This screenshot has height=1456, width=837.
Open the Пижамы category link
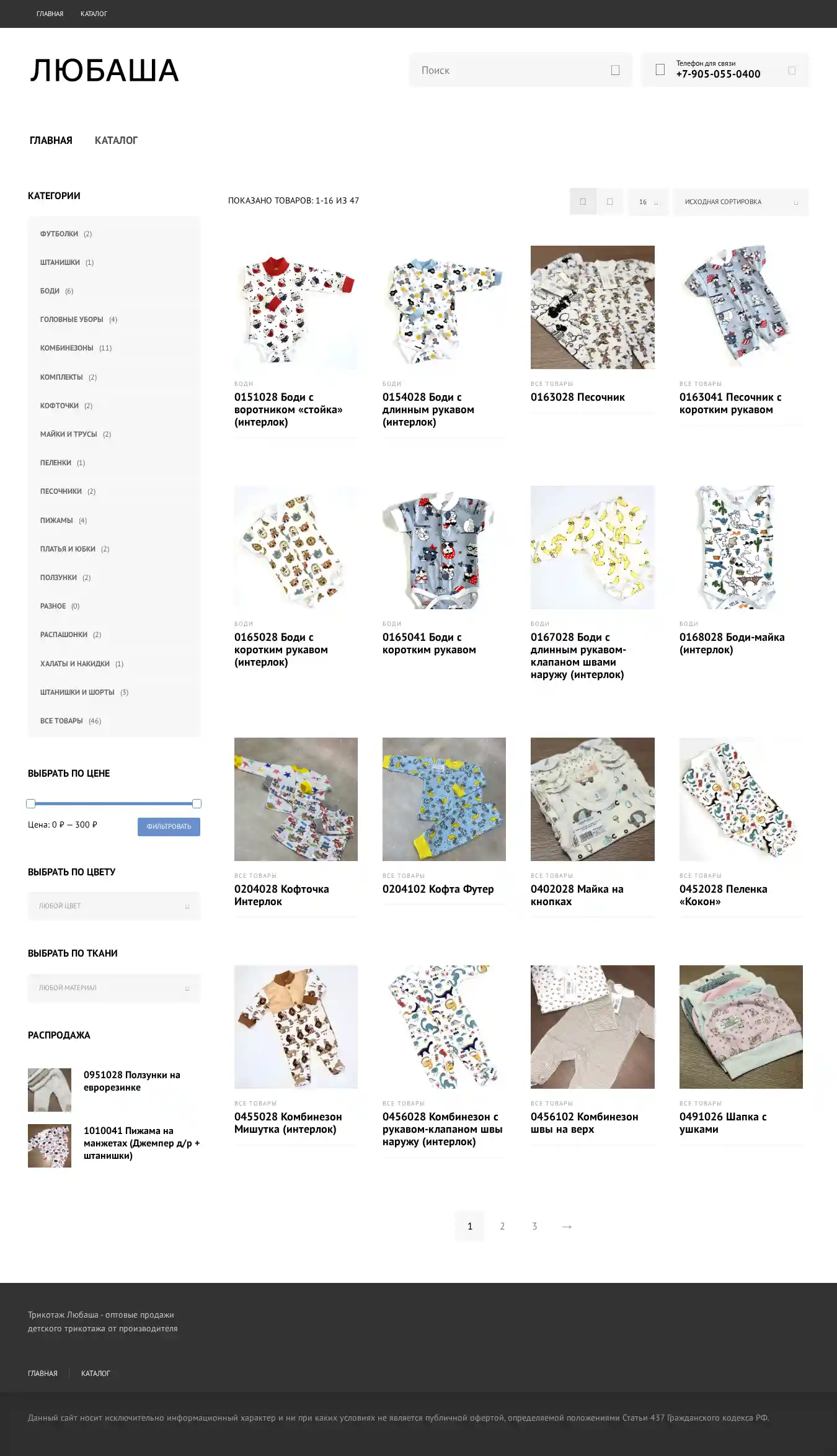[56, 520]
